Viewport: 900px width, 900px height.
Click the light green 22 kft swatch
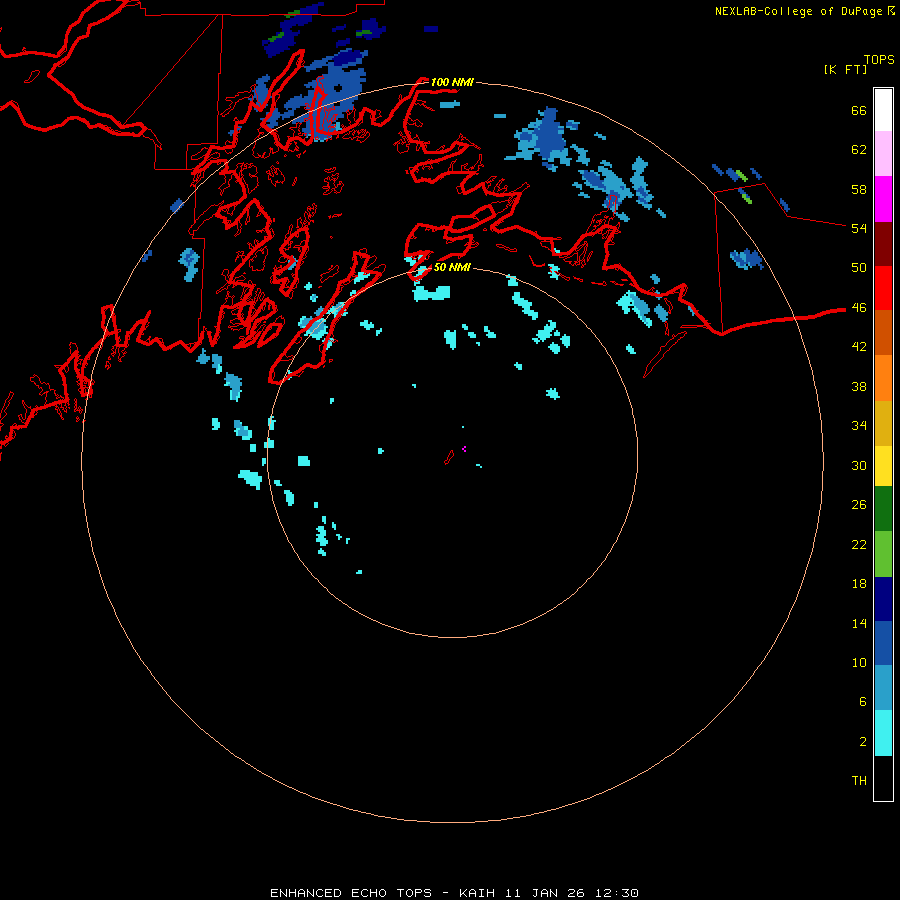883,554
